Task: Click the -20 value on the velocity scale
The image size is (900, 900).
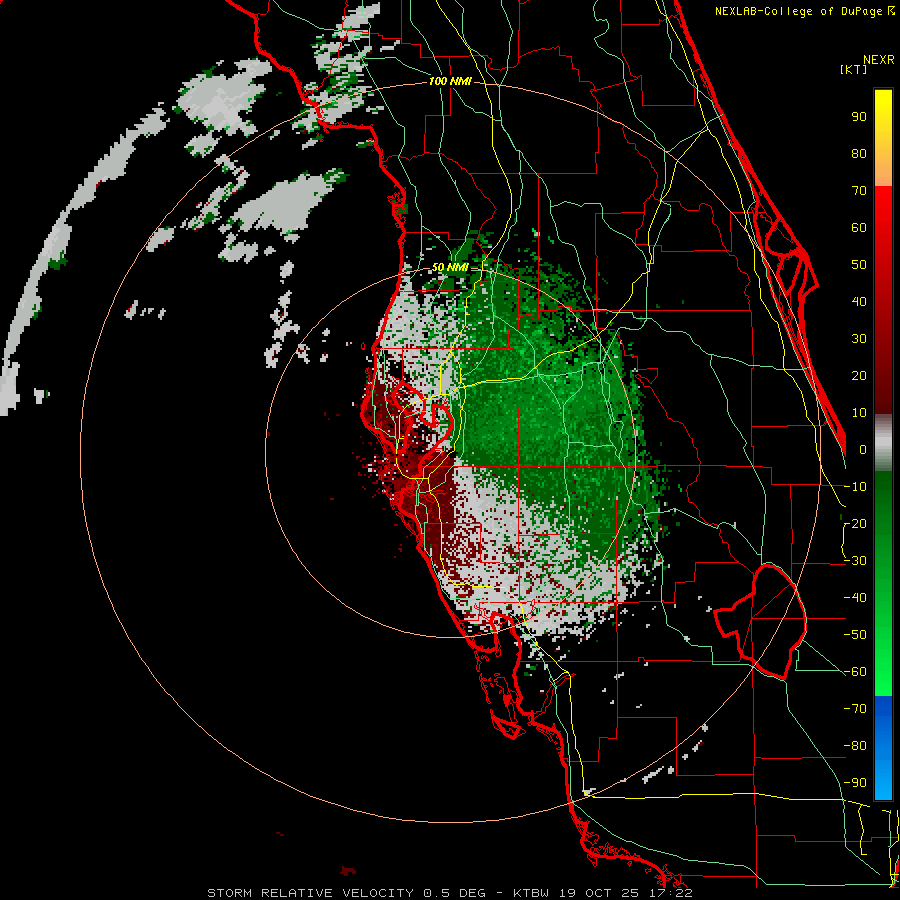Action: (855, 523)
